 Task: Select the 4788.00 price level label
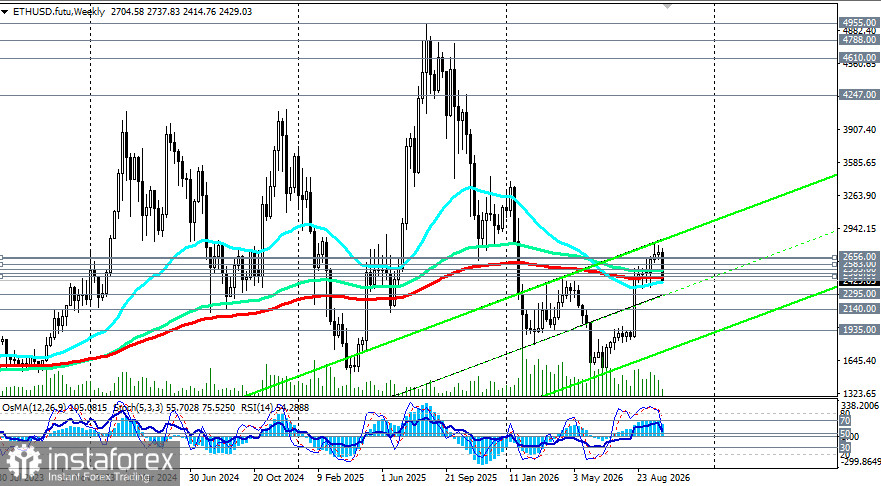[859, 40]
